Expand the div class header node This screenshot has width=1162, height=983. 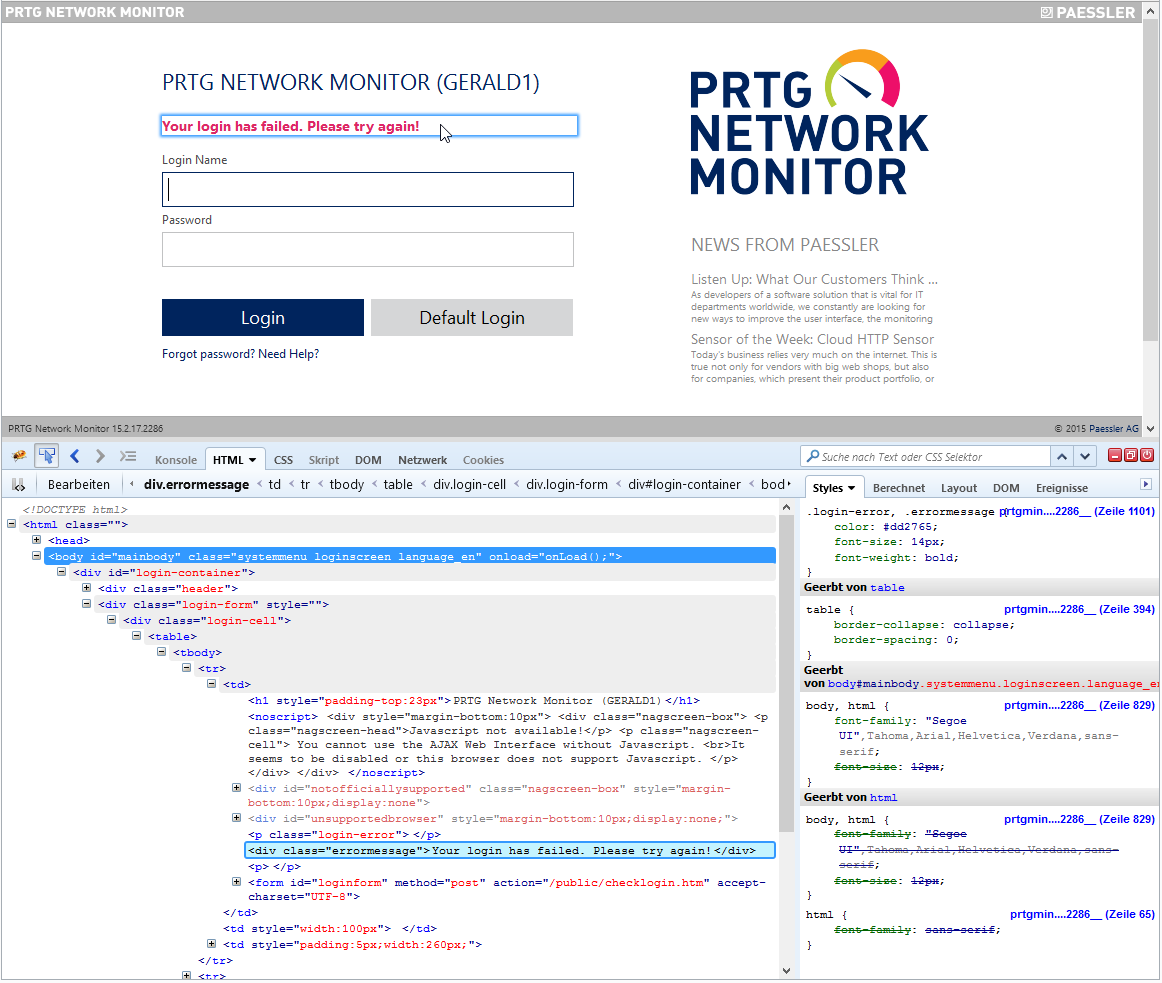(x=87, y=587)
